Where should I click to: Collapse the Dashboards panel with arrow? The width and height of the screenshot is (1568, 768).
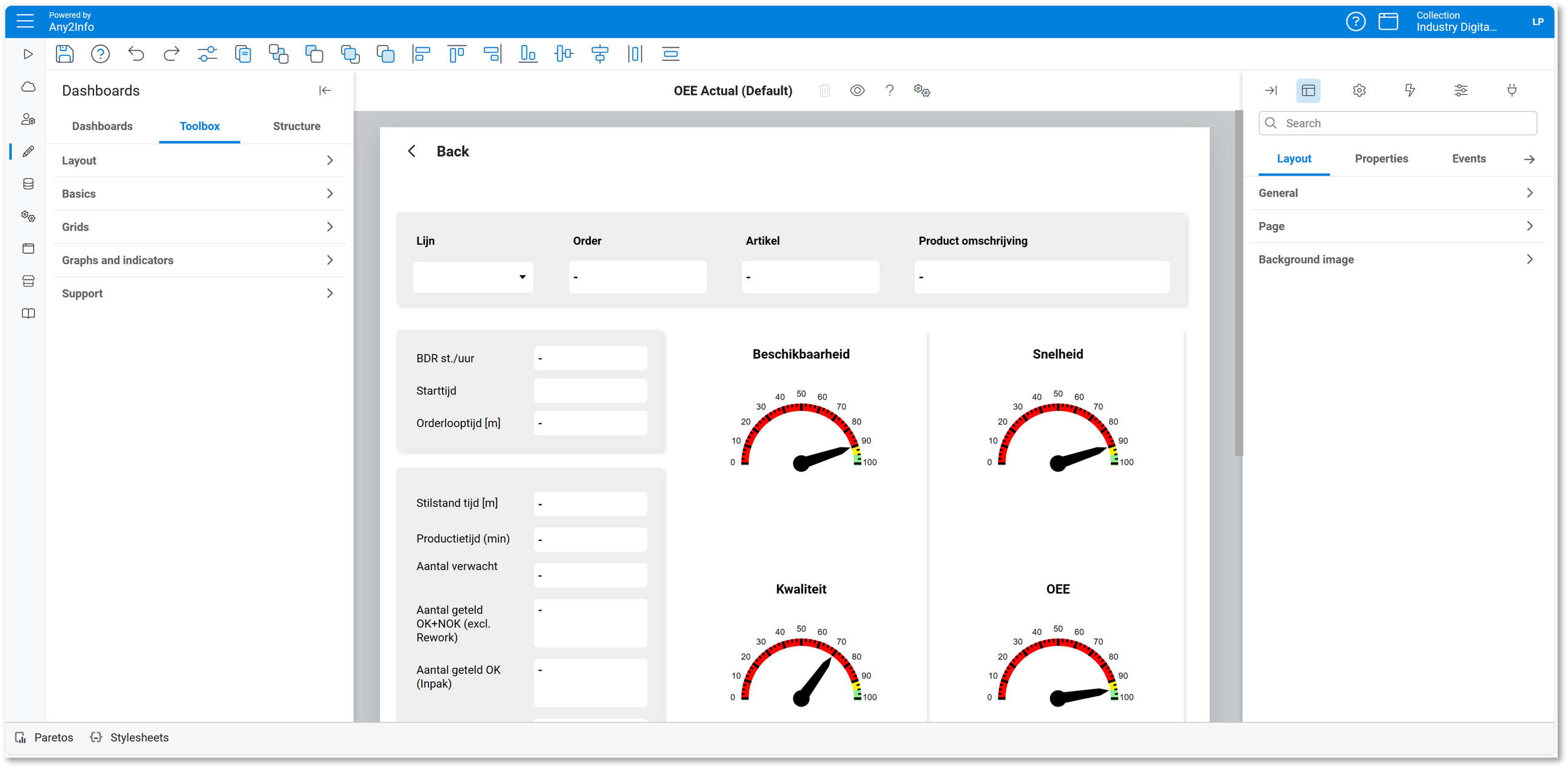click(325, 90)
